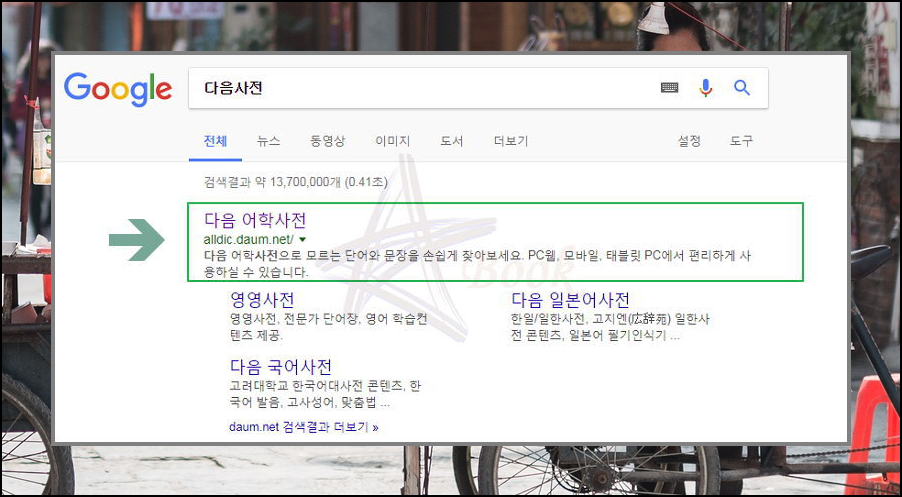The width and height of the screenshot is (902, 497).
Task: Click the result count text 약 13,700,000개
Action: [x=296, y=182]
